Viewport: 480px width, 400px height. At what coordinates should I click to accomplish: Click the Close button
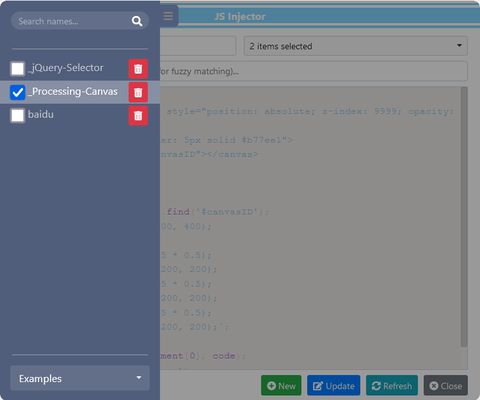tap(446, 386)
